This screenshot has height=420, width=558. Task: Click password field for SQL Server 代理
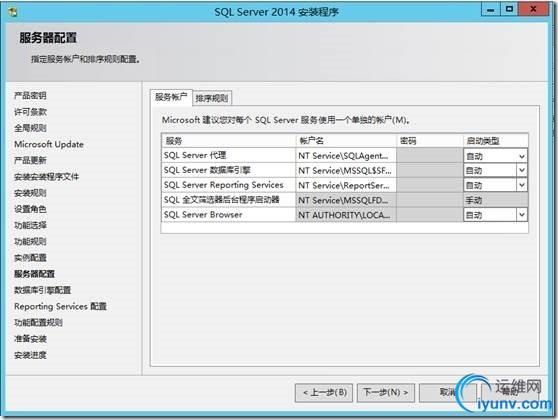pyautogui.click(x=430, y=156)
